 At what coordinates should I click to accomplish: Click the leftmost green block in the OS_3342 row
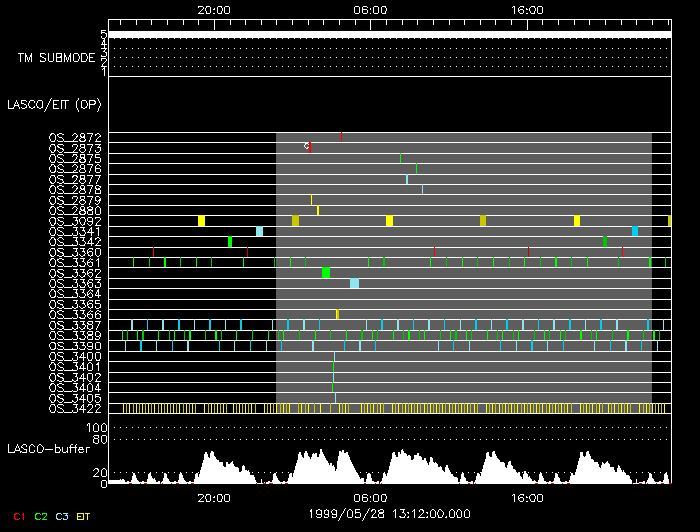coord(230,242)
